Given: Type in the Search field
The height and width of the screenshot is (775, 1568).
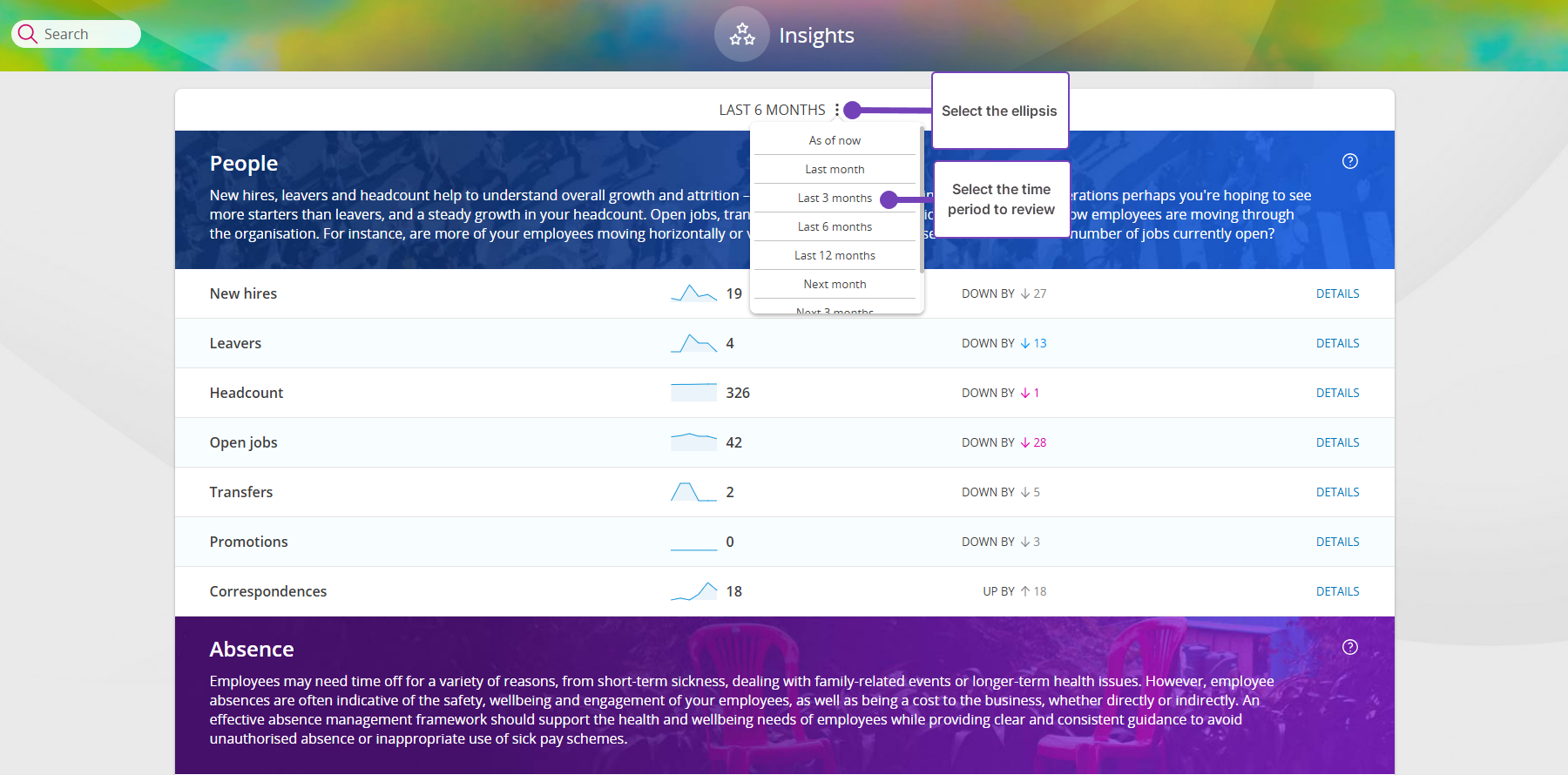Looking at the screenshot, I should coord(87,34).
